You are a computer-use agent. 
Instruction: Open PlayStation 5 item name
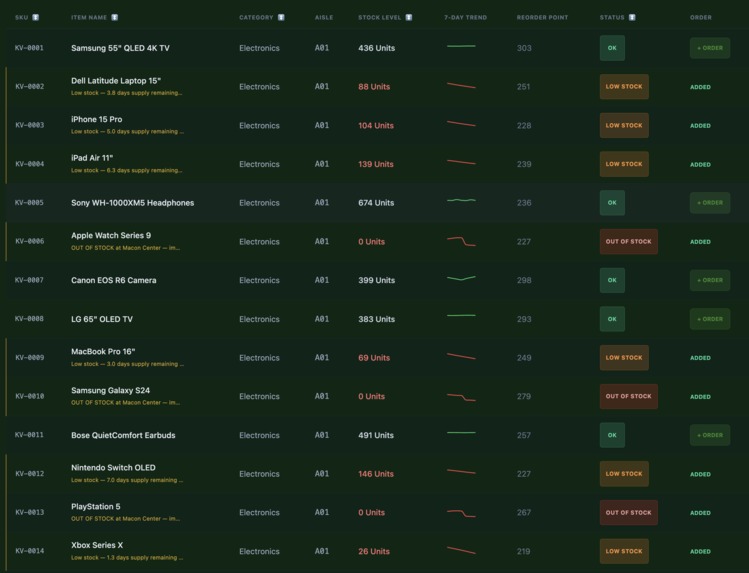pos(96,507)
